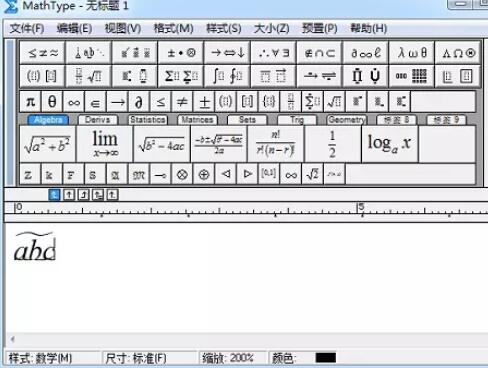Open the integral templates palette

click(x=227, y=76)
